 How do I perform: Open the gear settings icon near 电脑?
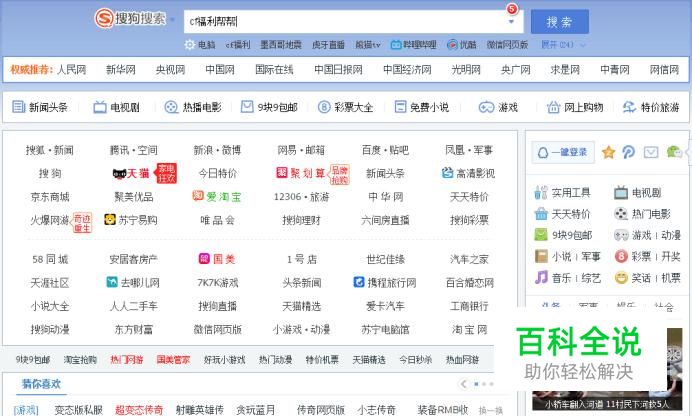pyautogui.click(x=190, y=45)
